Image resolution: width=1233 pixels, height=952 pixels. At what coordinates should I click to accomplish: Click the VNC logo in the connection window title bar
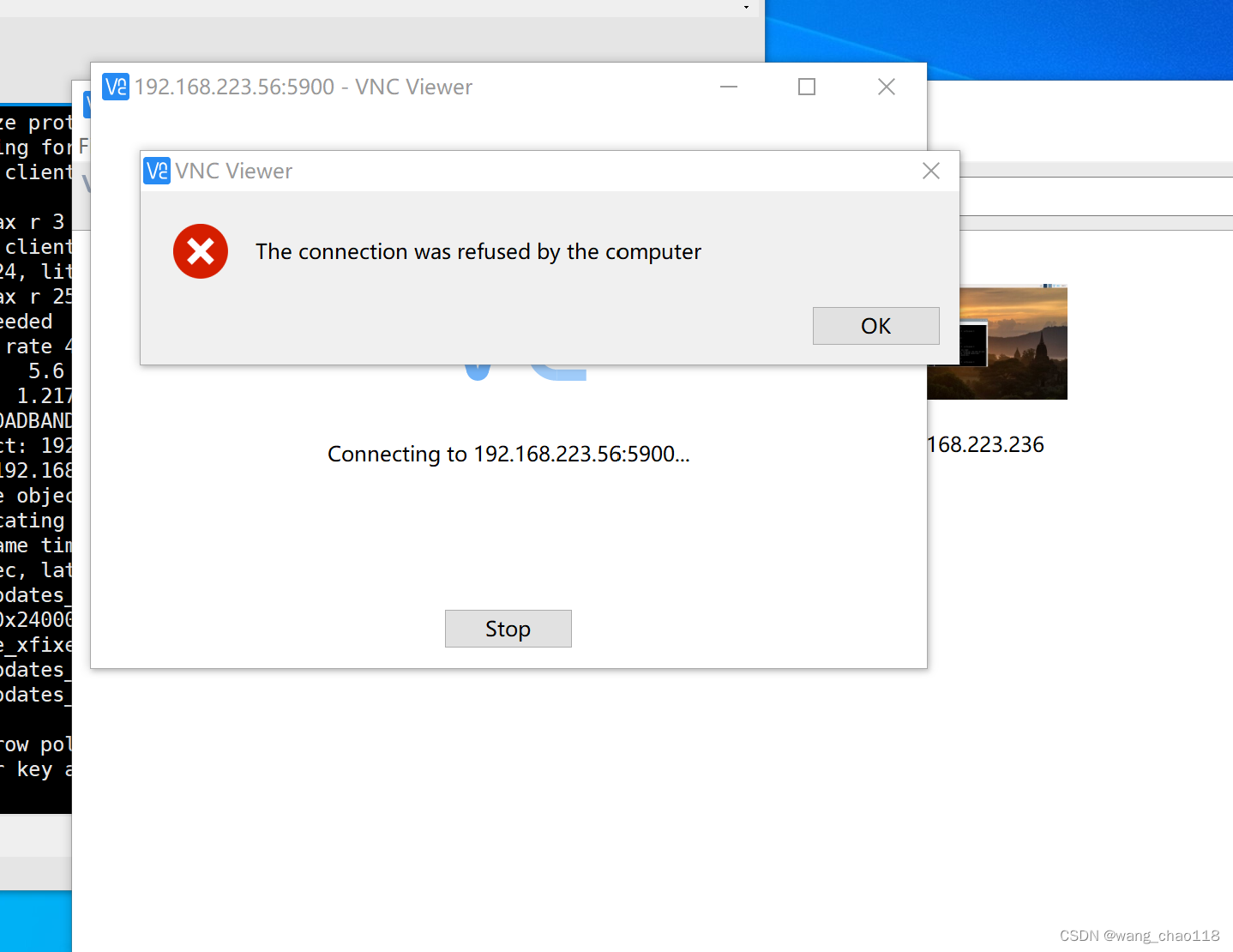click(115, 87)
